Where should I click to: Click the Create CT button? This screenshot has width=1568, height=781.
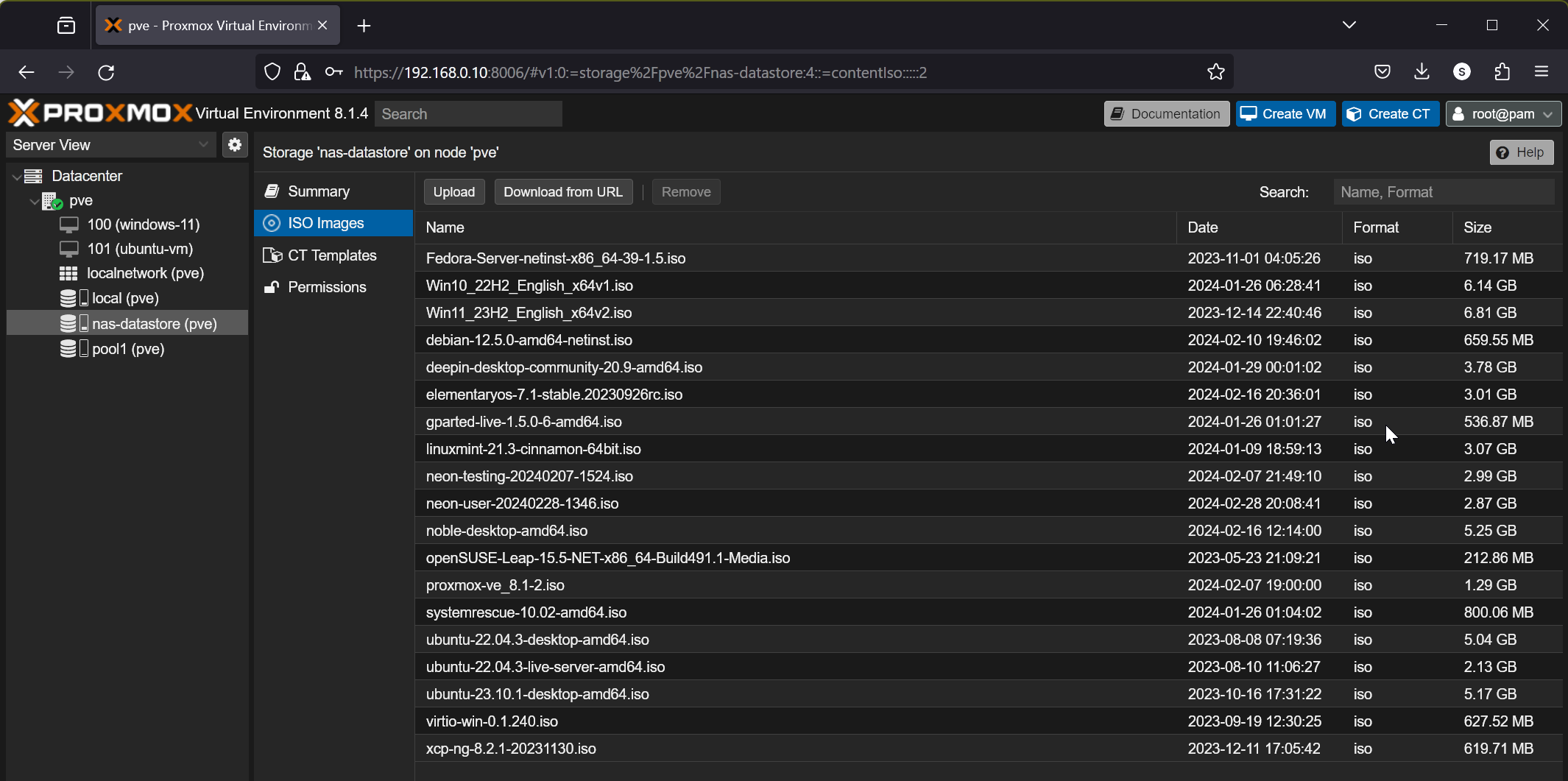click(1391, 114)
